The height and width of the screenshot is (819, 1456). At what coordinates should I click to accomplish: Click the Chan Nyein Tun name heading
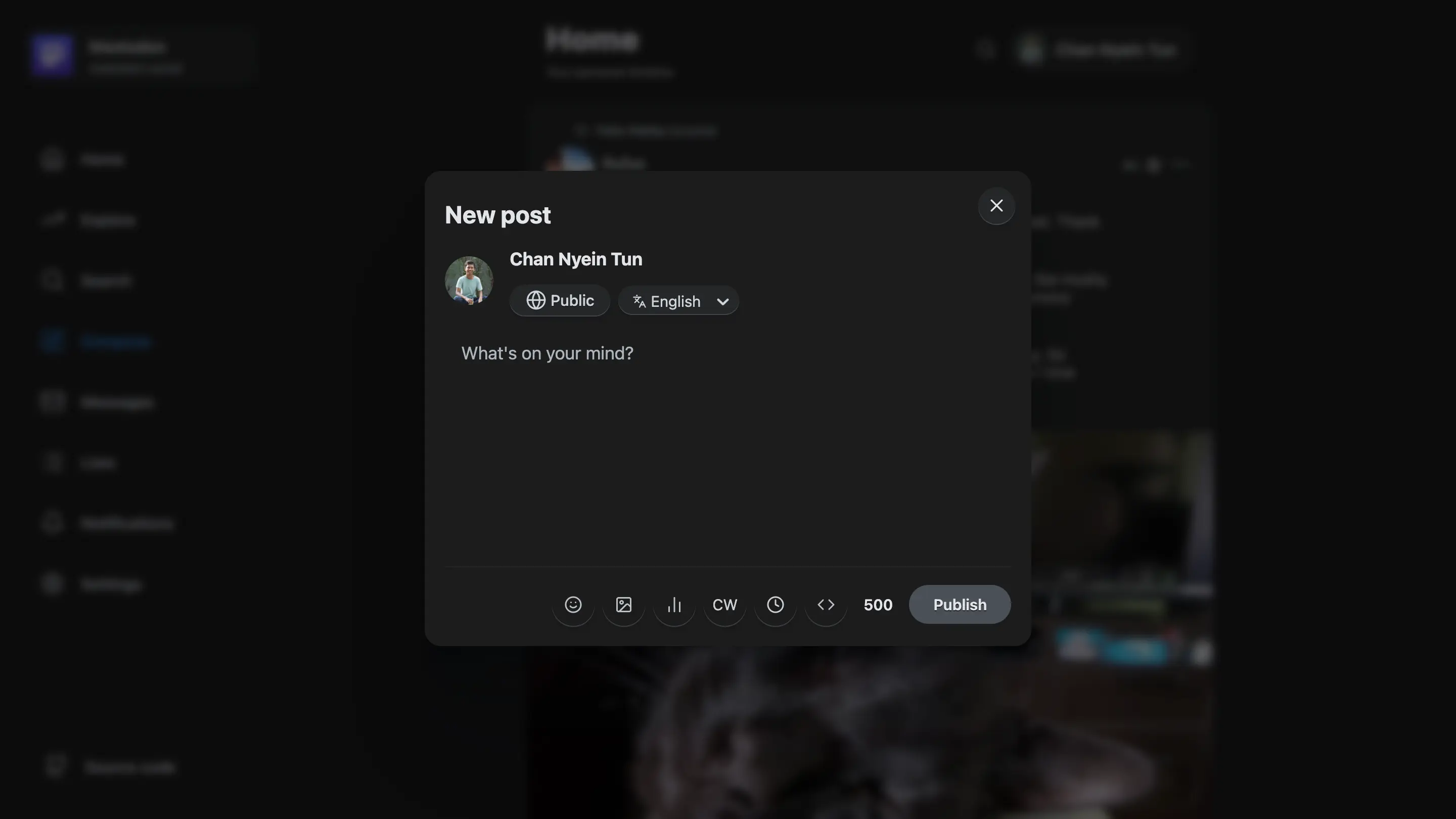[x=575, y=259]
